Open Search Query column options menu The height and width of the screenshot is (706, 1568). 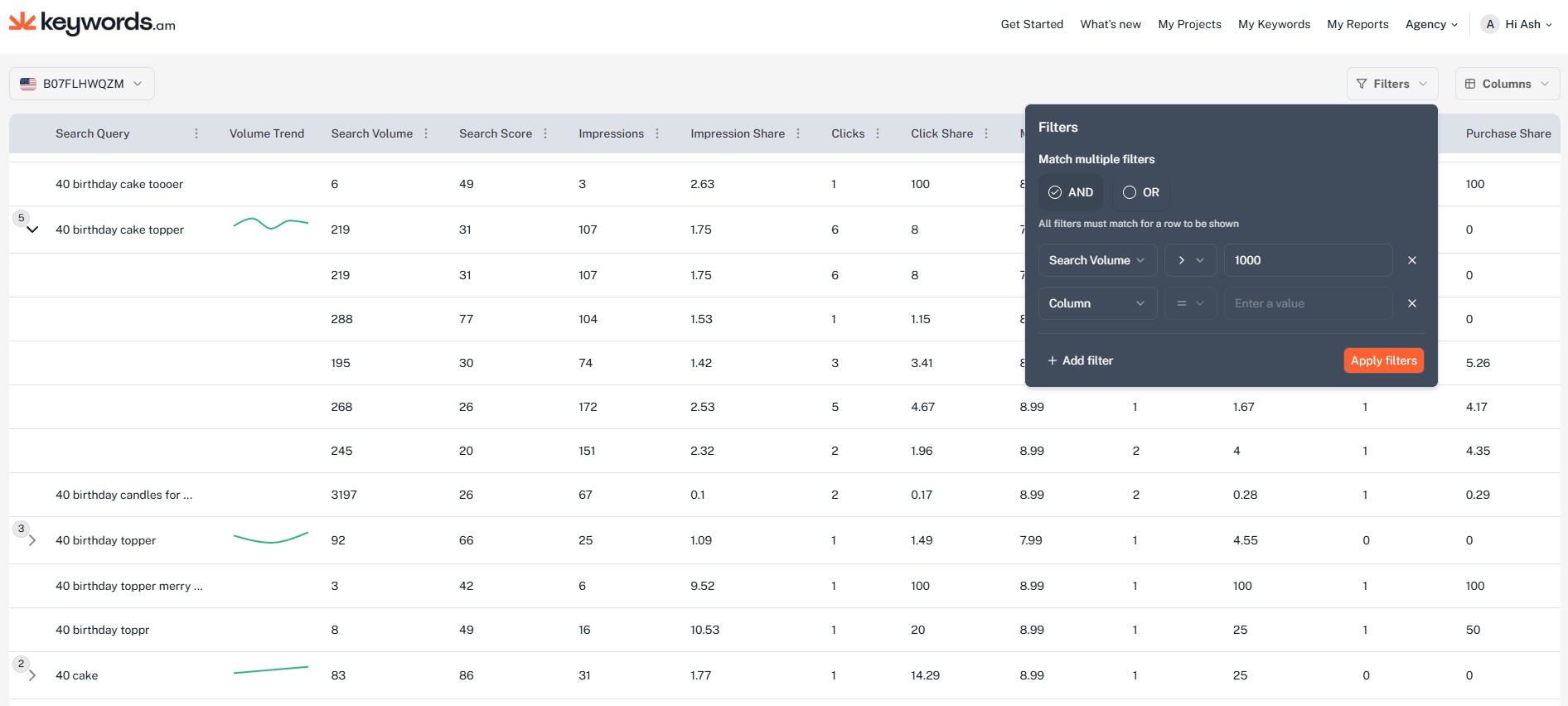click(x=196, y=133)
